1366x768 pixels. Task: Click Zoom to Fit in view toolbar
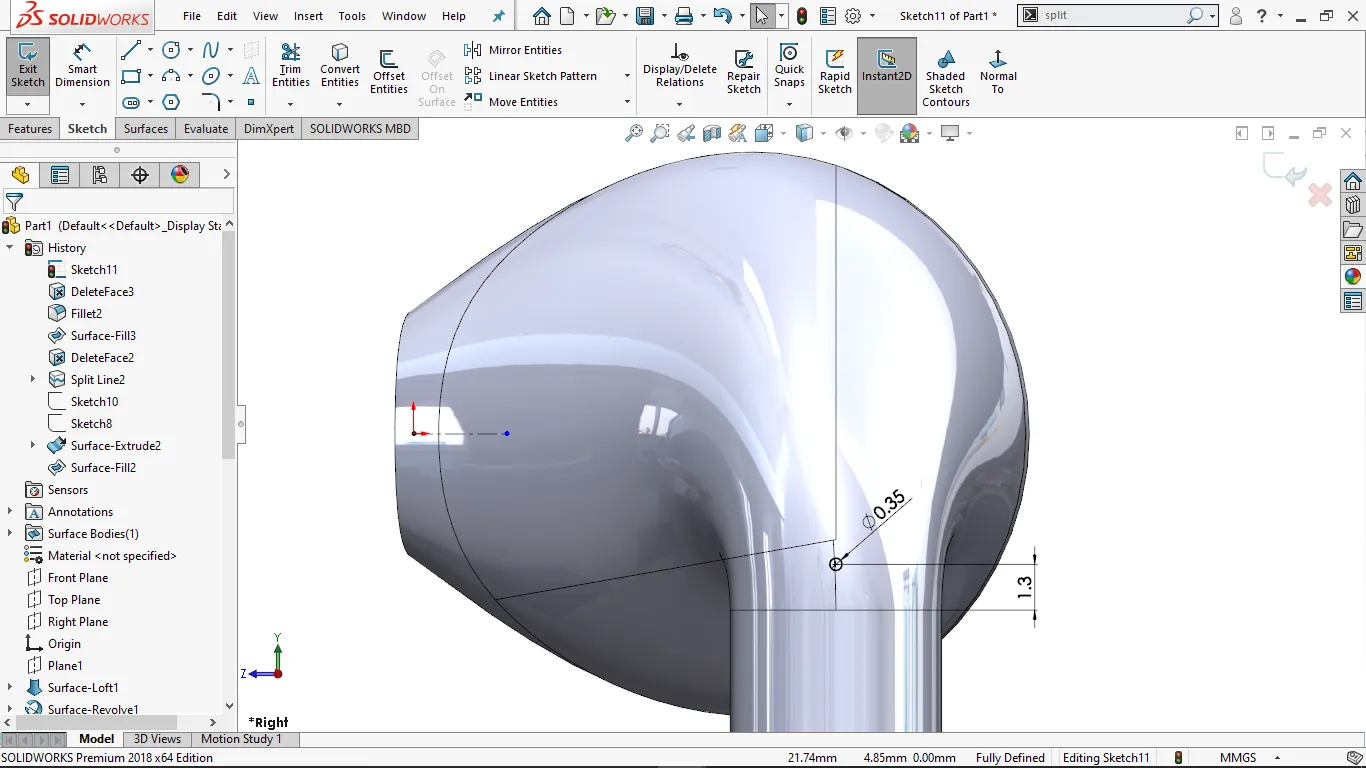634,133
